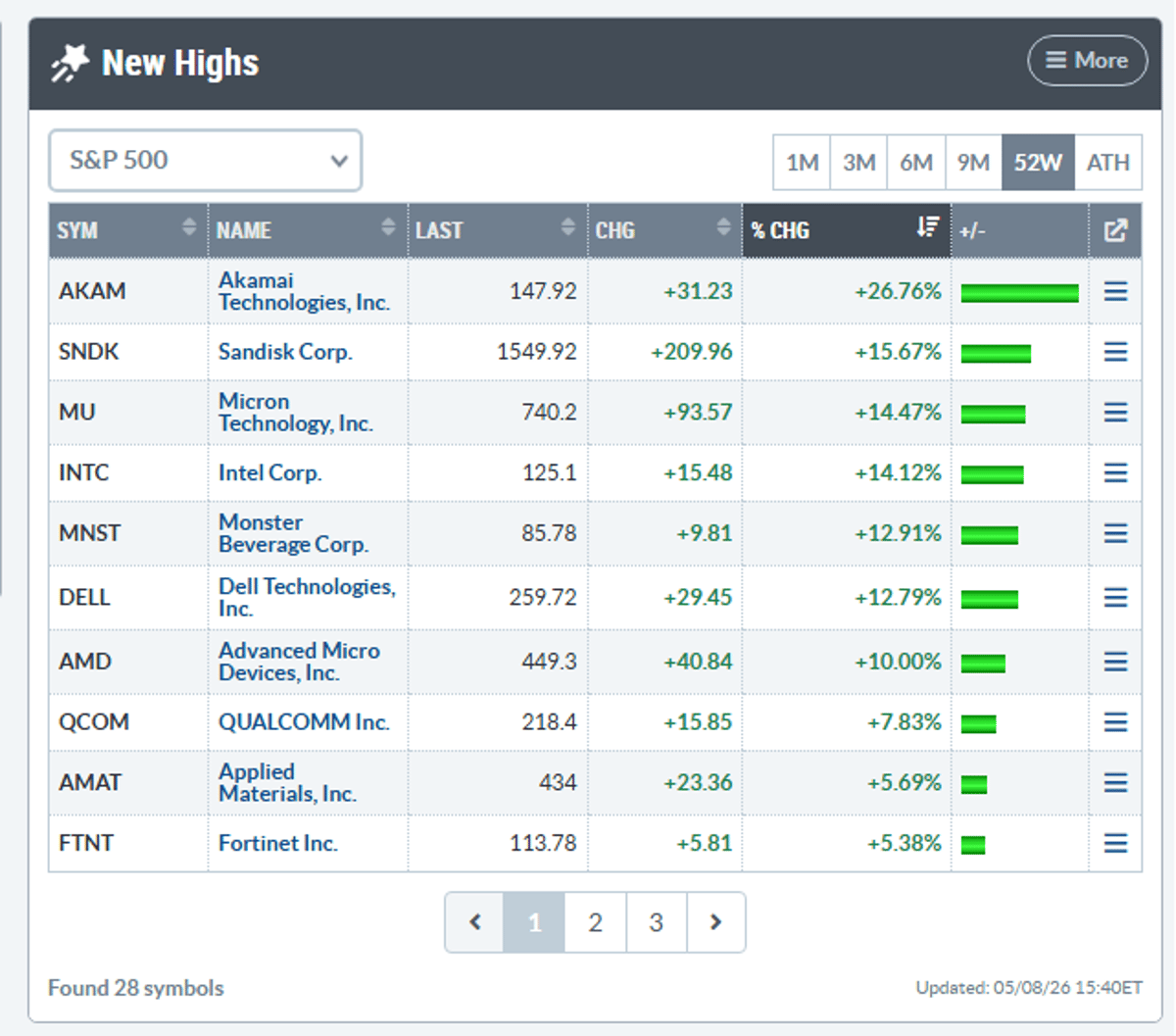Open the hamburger menu for AKAM row

[x=1115, y=291]
